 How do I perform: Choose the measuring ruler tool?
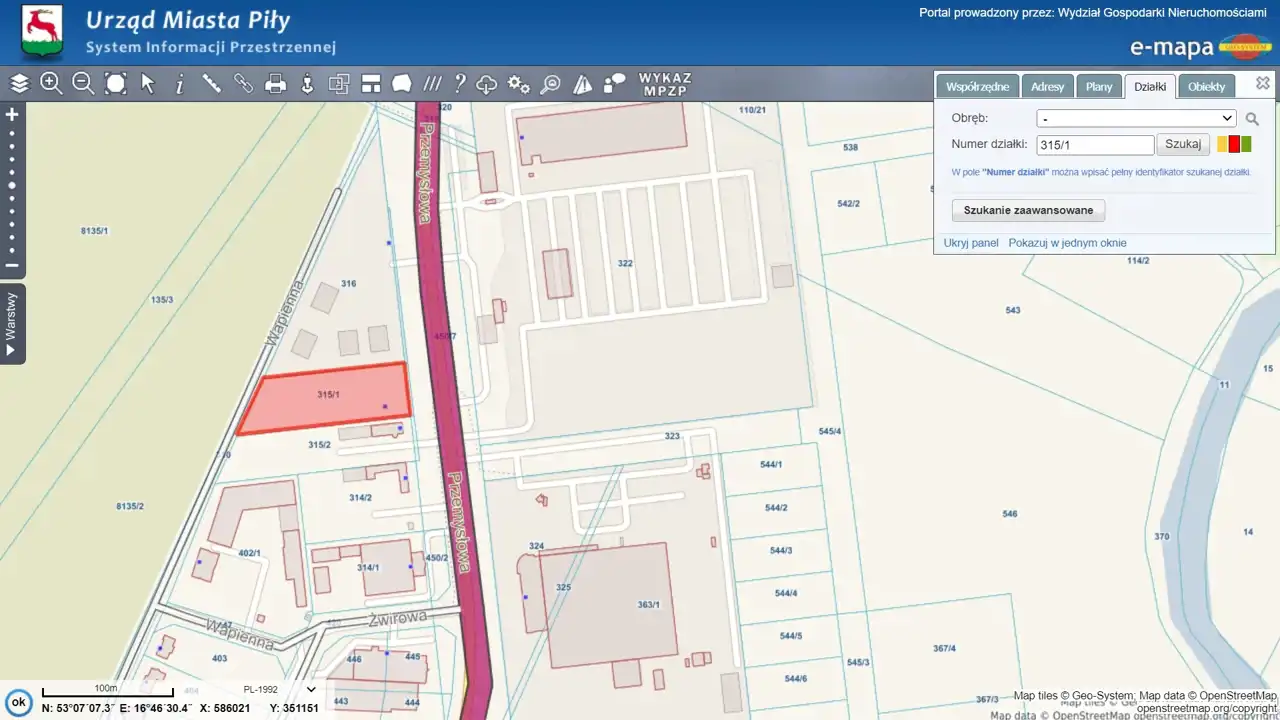tap(212, 84)
